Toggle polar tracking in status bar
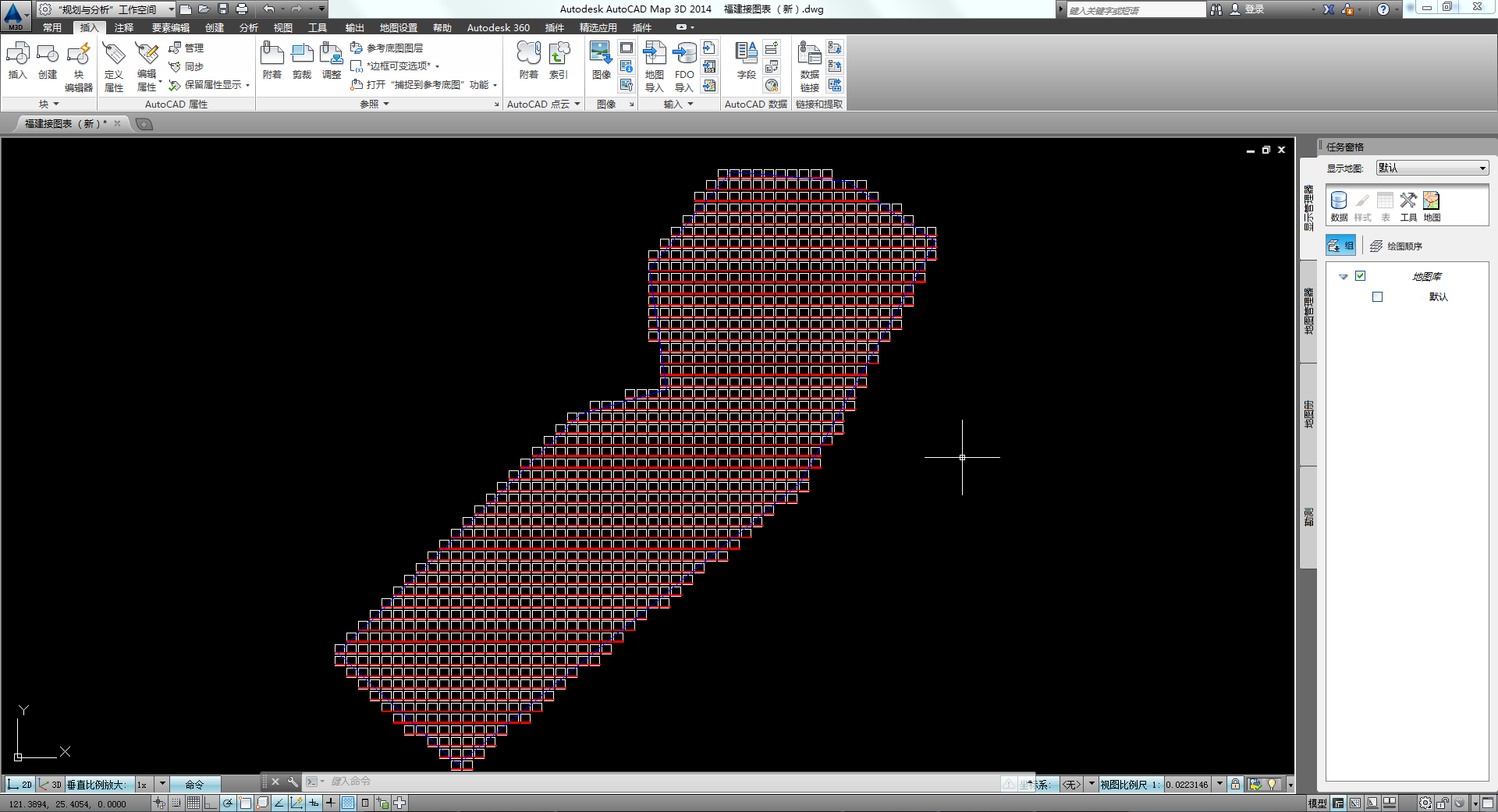Viewport: 1498px width, 812px height. click(228, 803)
